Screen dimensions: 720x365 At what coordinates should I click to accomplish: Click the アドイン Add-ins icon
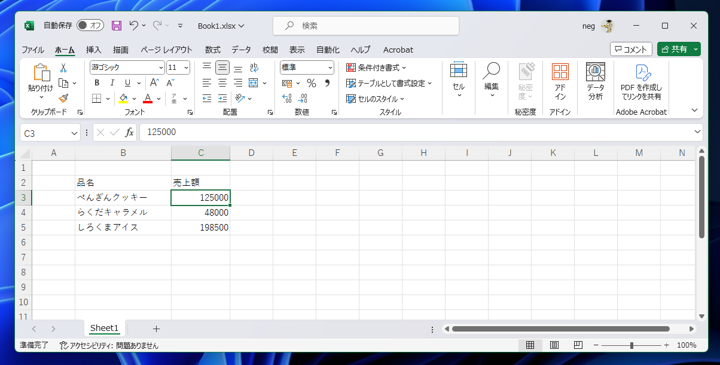coord(560,82)
